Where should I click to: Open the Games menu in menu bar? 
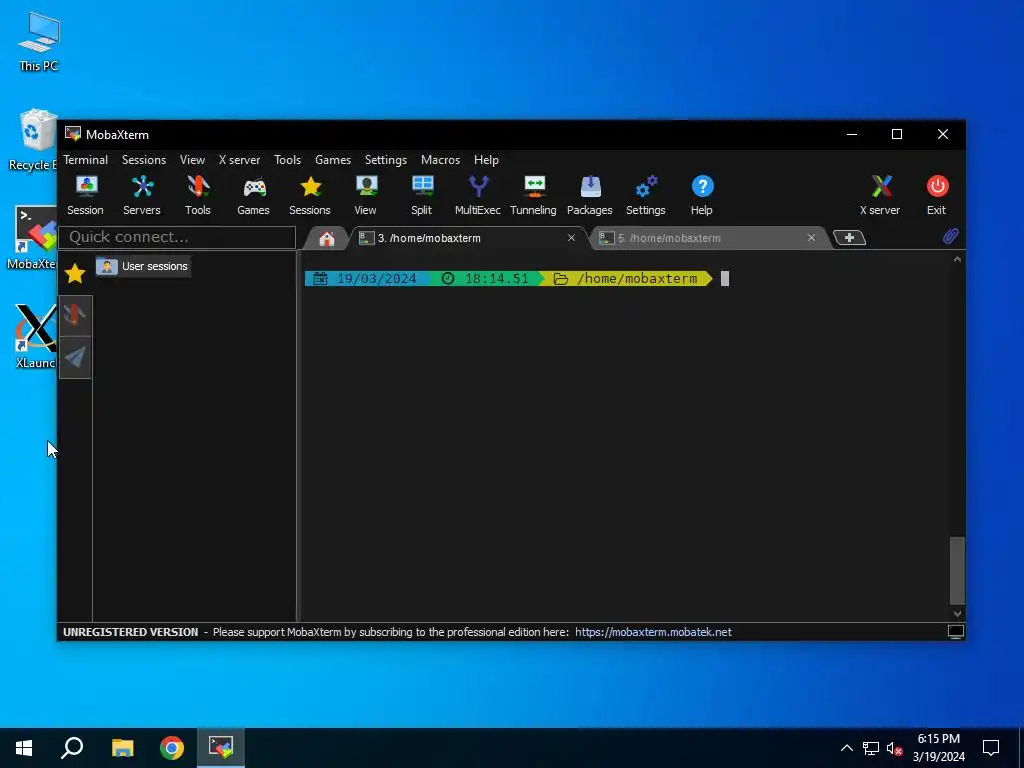(x=333, y=160)
